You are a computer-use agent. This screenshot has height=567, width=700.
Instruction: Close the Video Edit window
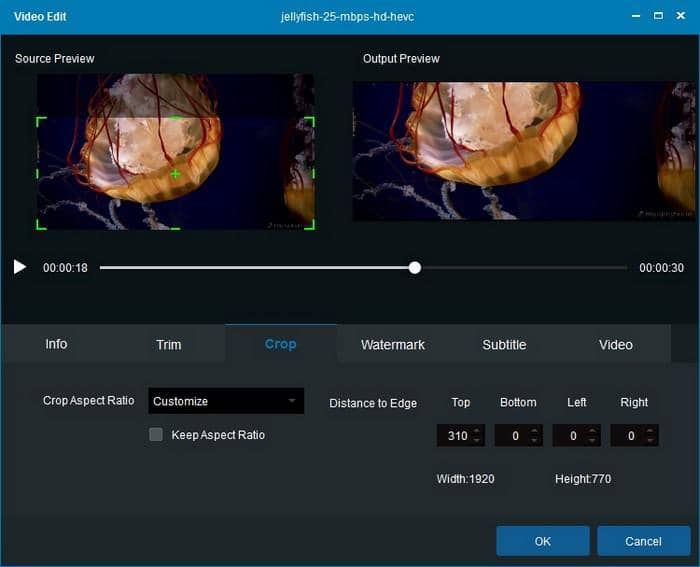680,16
